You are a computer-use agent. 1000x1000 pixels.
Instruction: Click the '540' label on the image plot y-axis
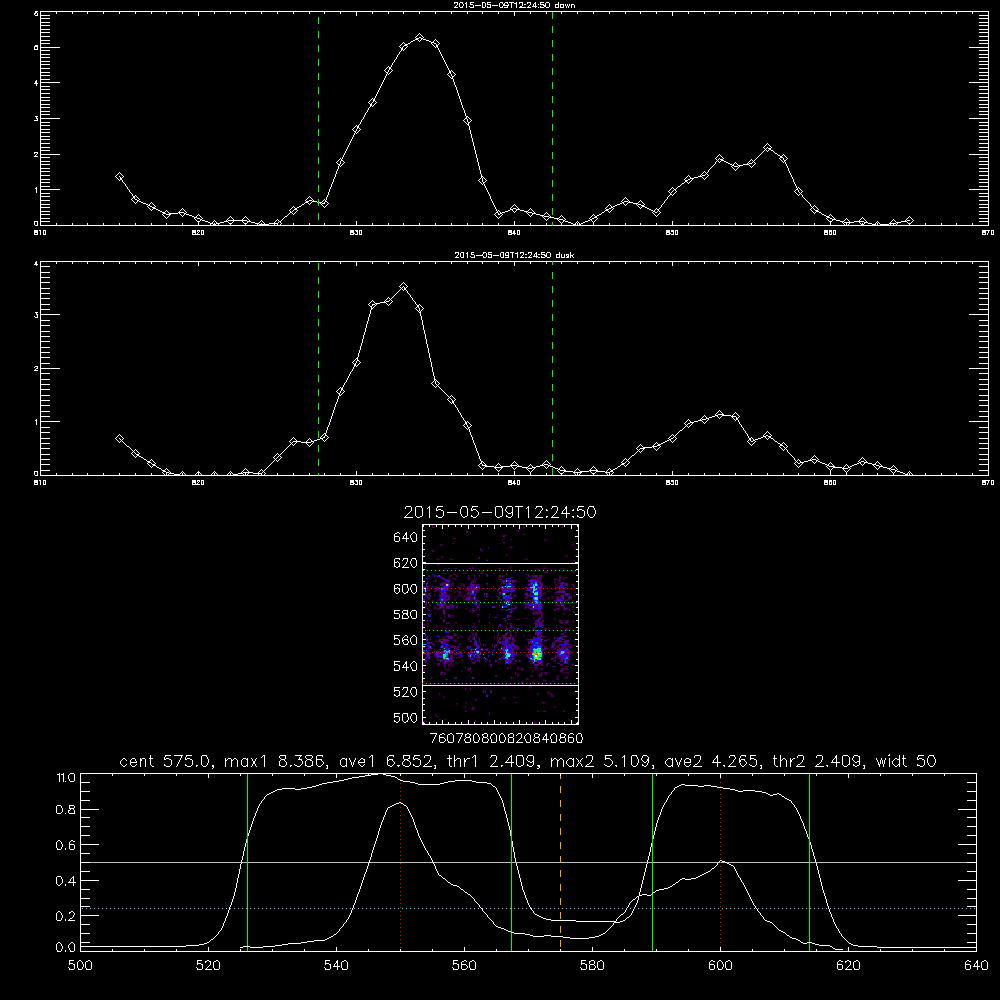(x=405, y=666)
